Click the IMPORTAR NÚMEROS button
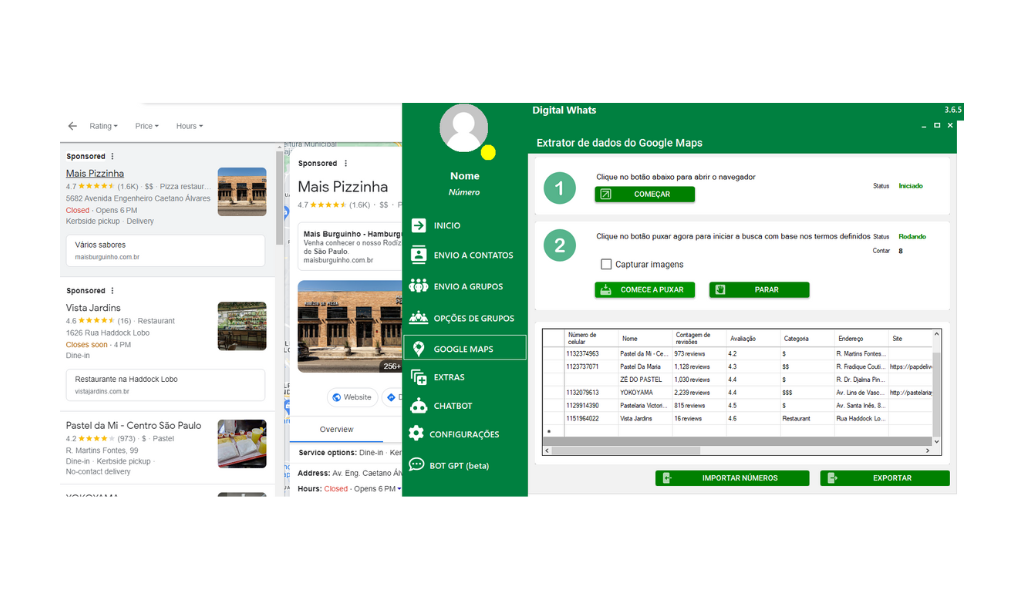 [732, 478]
